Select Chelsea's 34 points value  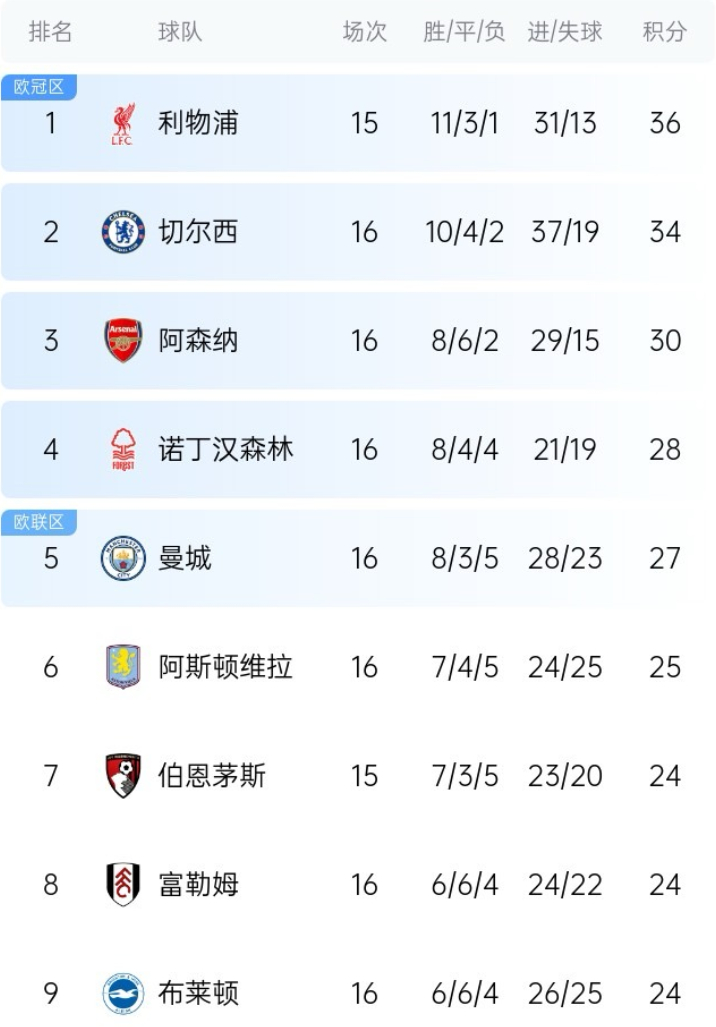[665, 232]
